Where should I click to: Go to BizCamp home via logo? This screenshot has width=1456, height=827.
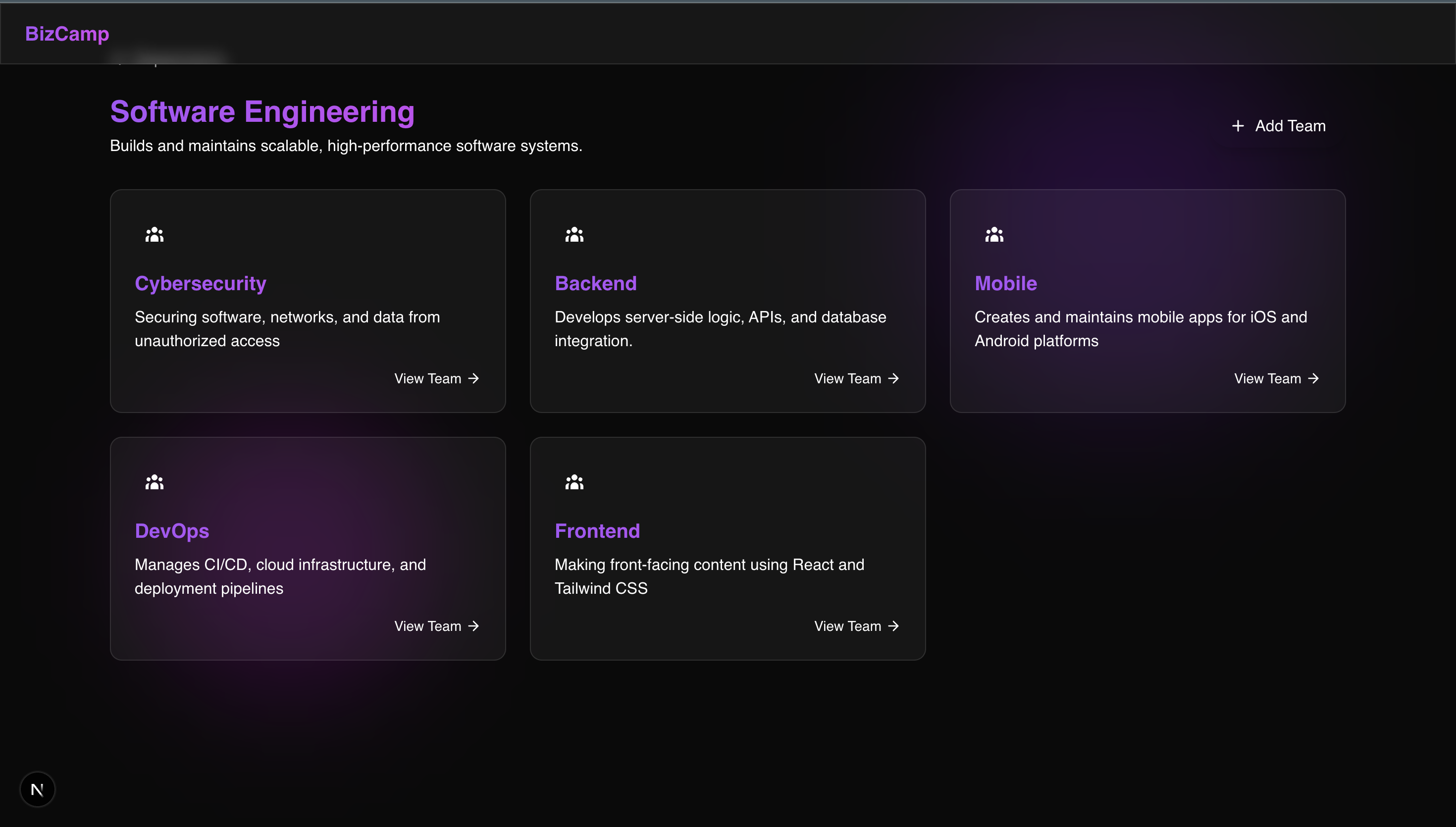[67, 34]
